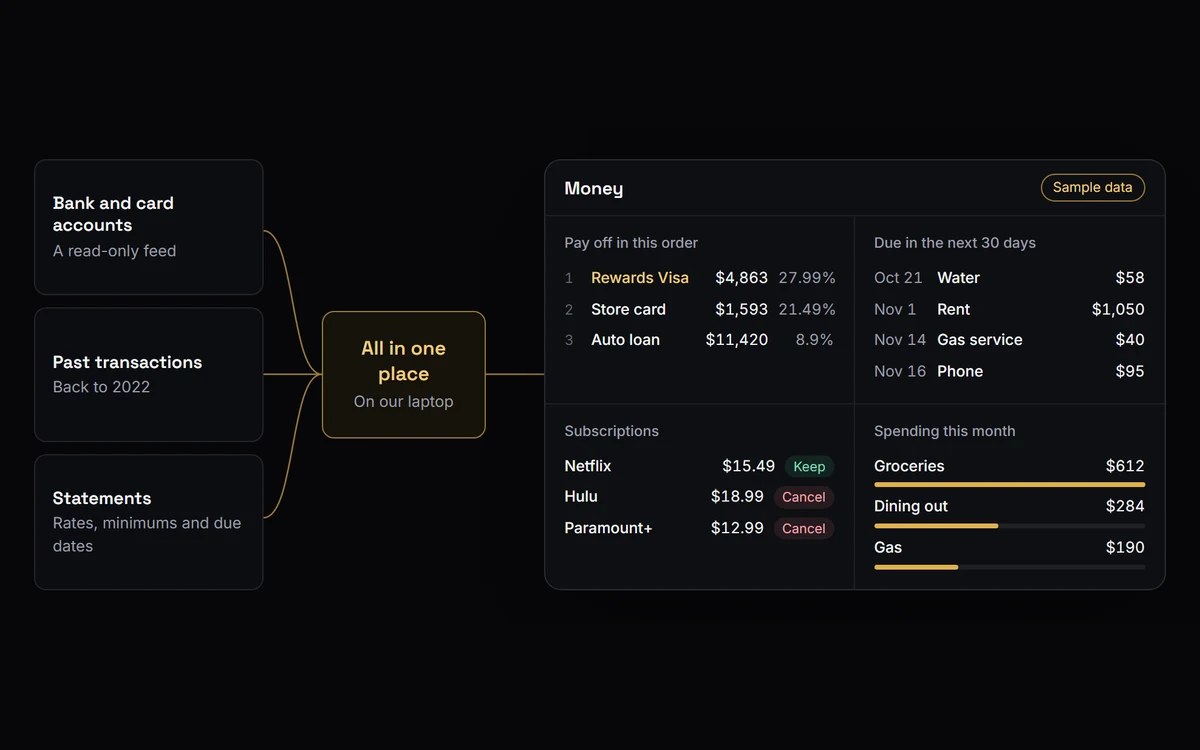Click the Auto loan label
This screenshot has height=750, width=1200.
pyautogui.click(x=625, y=340)
